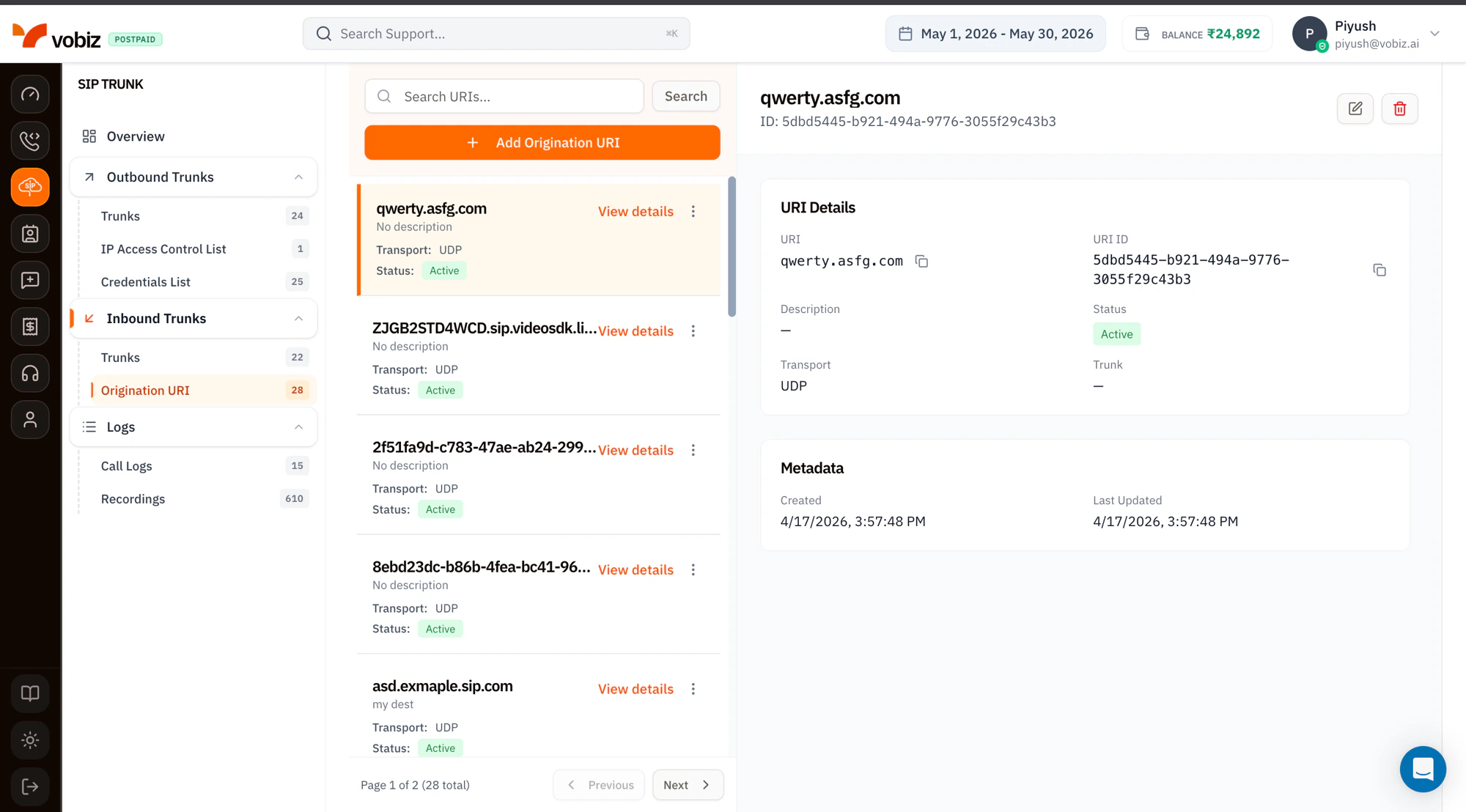This screenshot has height=812, width=1466.
Task: Open the documentation book icon
Action: [30, 693]
